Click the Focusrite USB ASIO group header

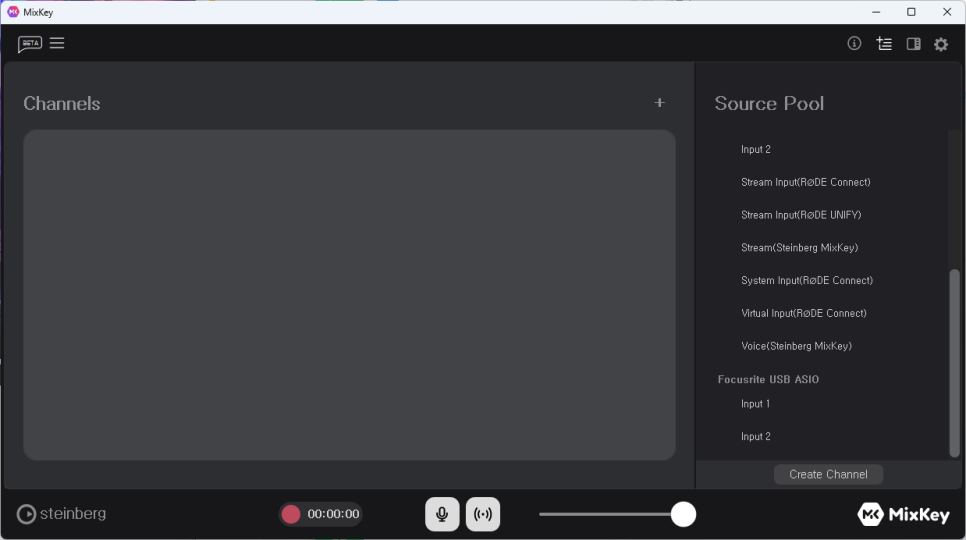coord(768,379)
